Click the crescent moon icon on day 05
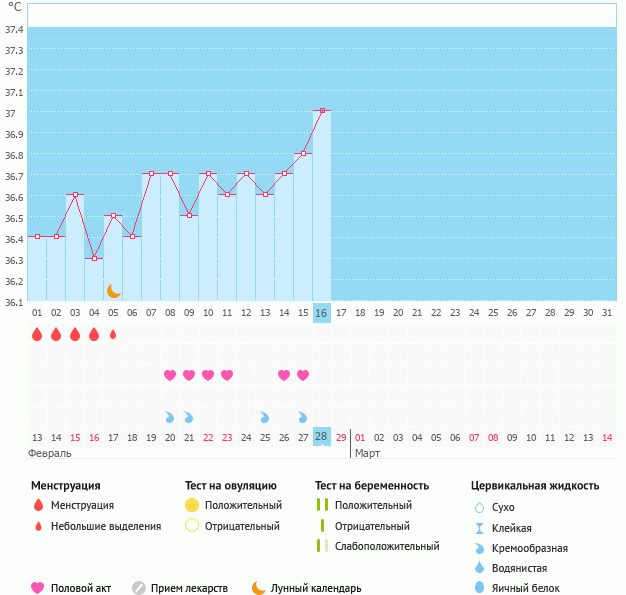The image size is (626, 595). pos(114,291)
